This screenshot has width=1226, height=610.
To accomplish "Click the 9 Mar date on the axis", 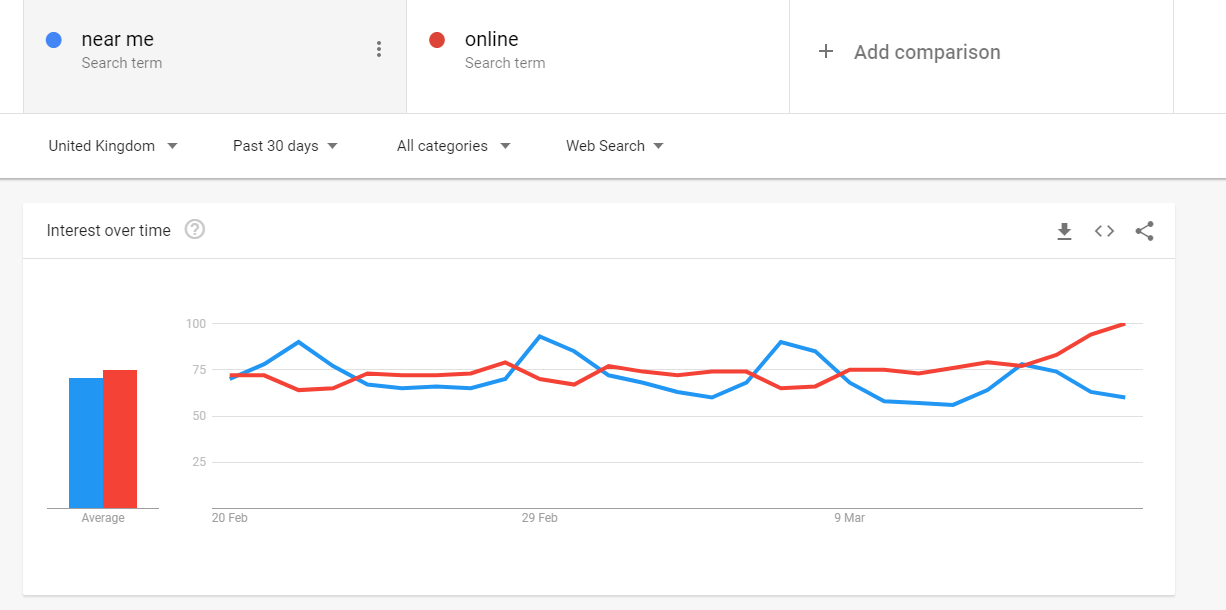I will 850,518.
